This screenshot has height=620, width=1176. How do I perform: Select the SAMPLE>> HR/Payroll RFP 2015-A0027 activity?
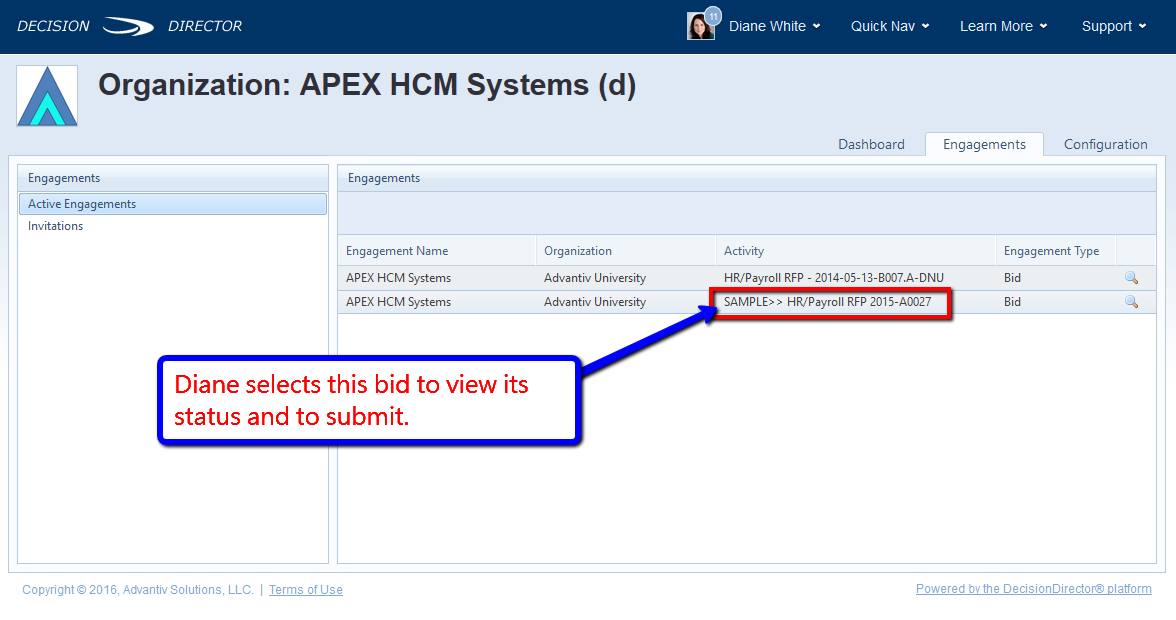[827, 302]
